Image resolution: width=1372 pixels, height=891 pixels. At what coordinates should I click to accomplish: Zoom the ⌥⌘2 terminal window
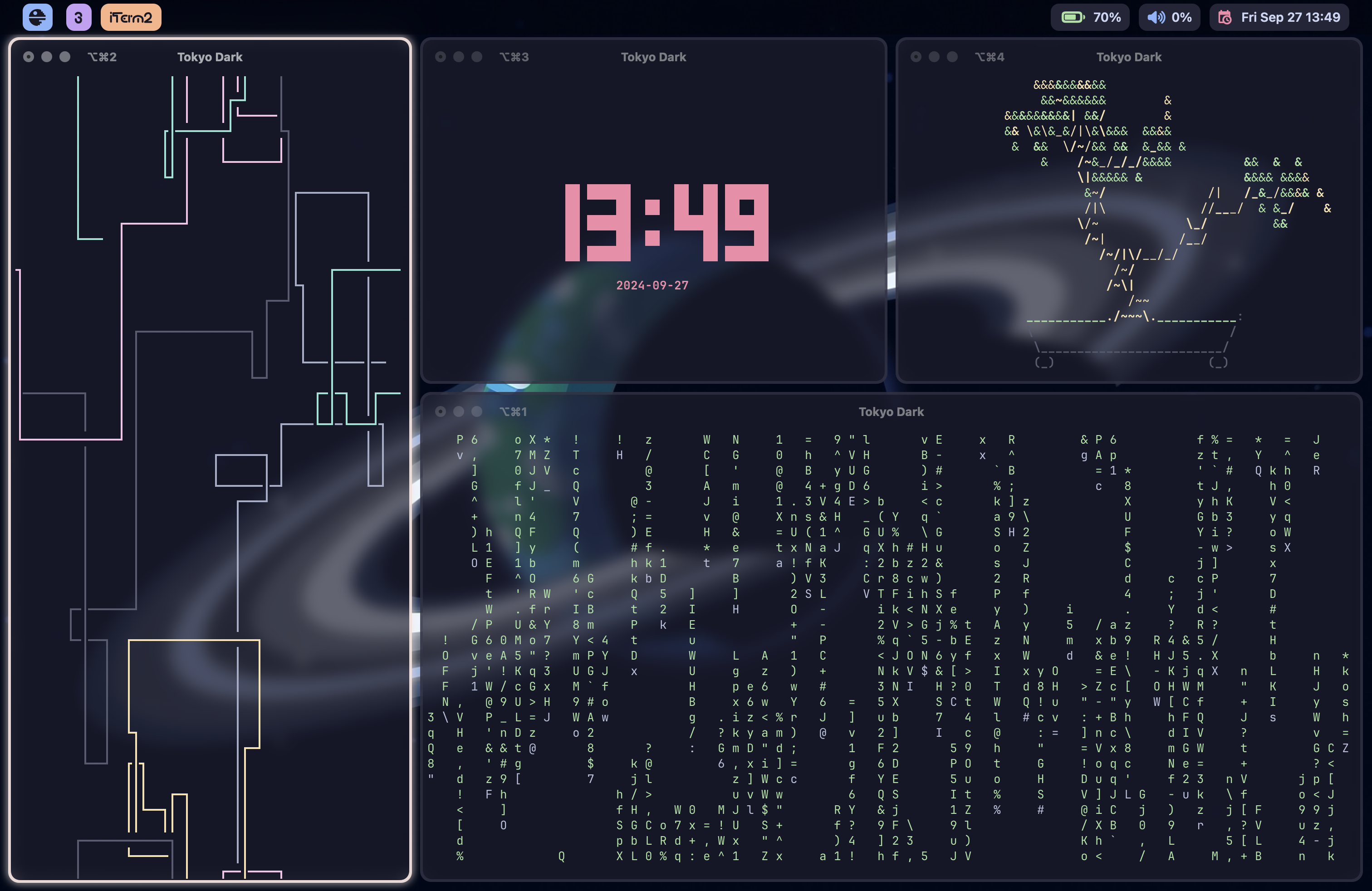[x=65, y=56]
